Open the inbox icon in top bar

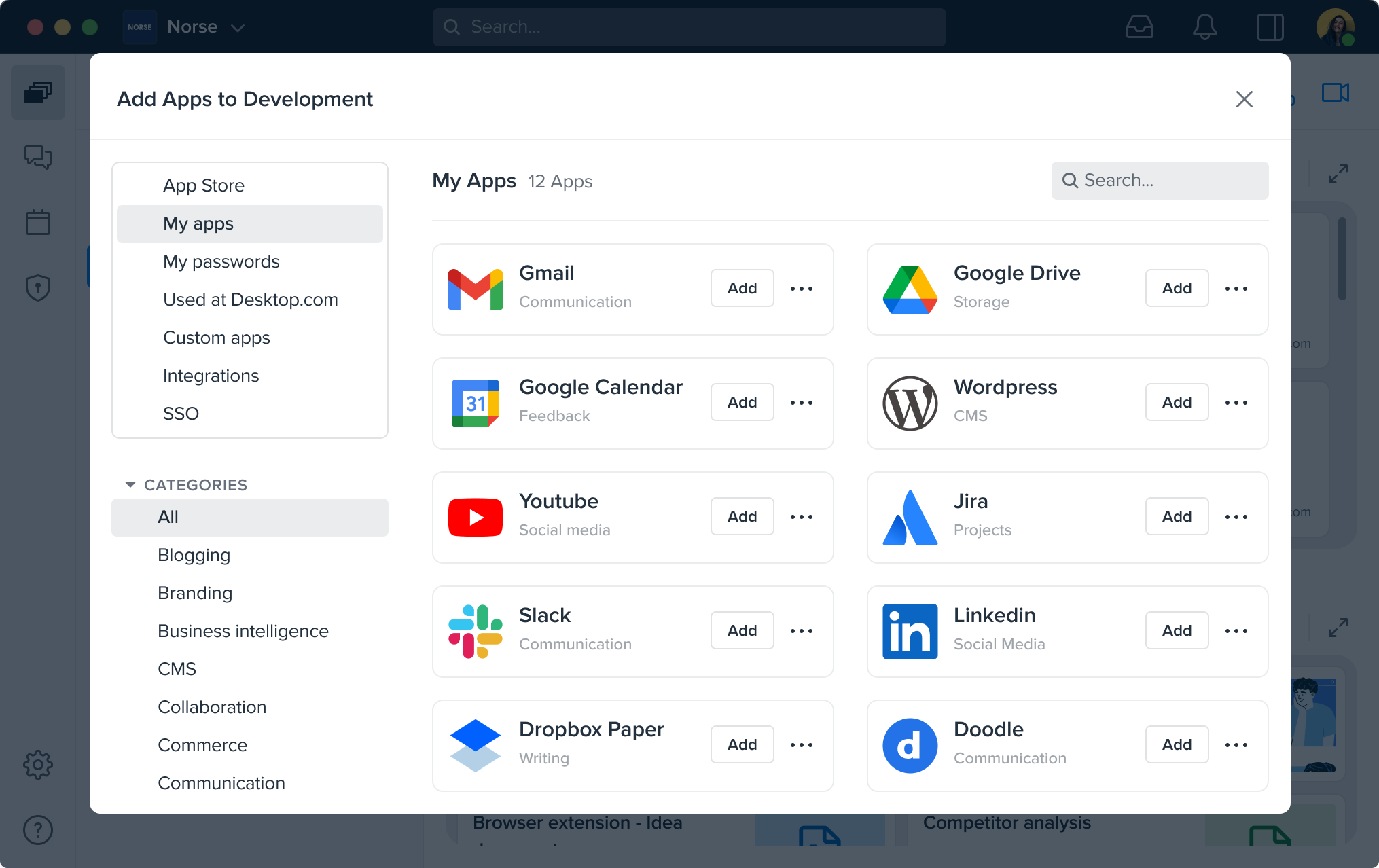(1140, 26)
